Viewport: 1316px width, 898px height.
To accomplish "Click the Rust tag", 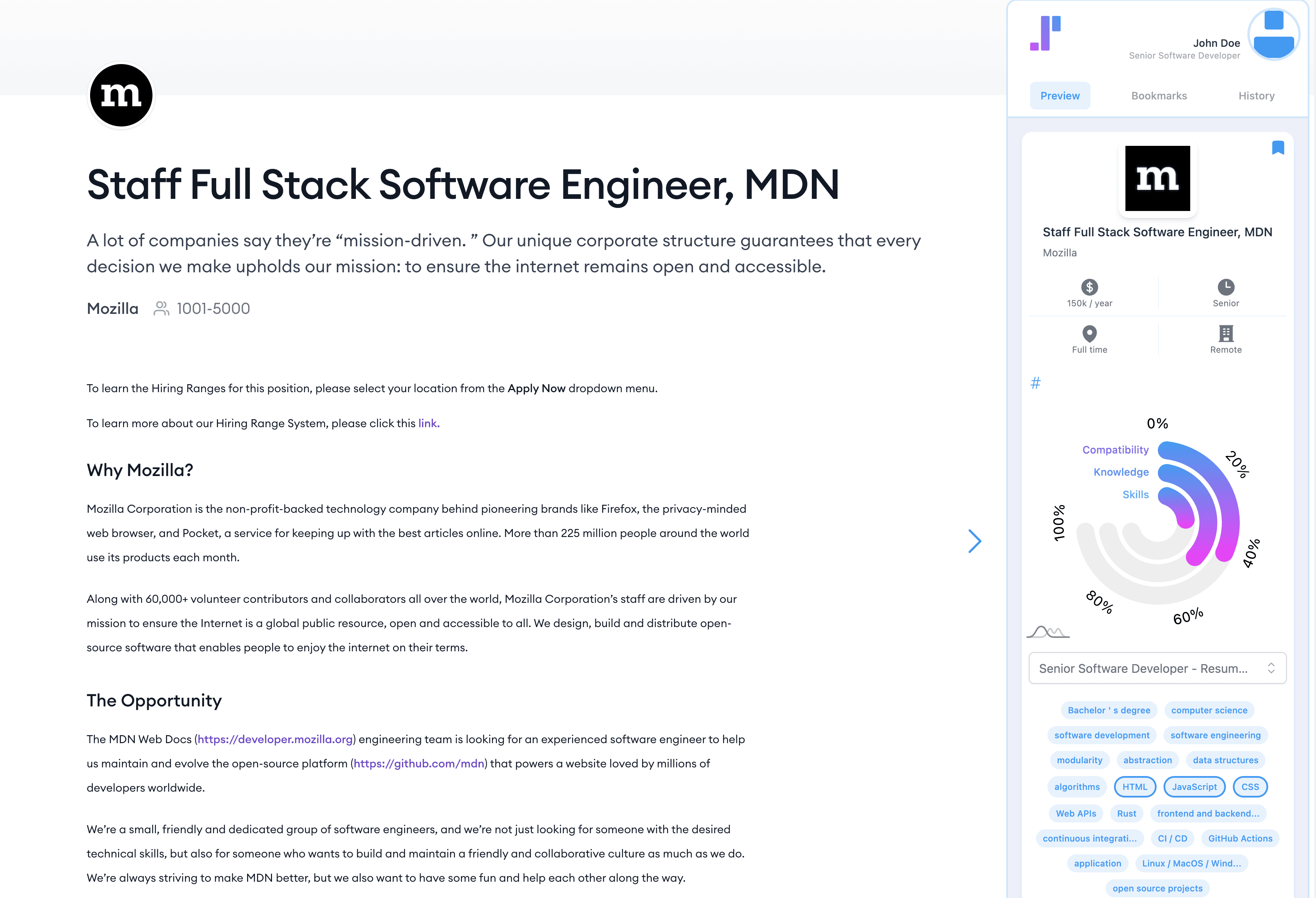I will click(x=1126, y=813).
